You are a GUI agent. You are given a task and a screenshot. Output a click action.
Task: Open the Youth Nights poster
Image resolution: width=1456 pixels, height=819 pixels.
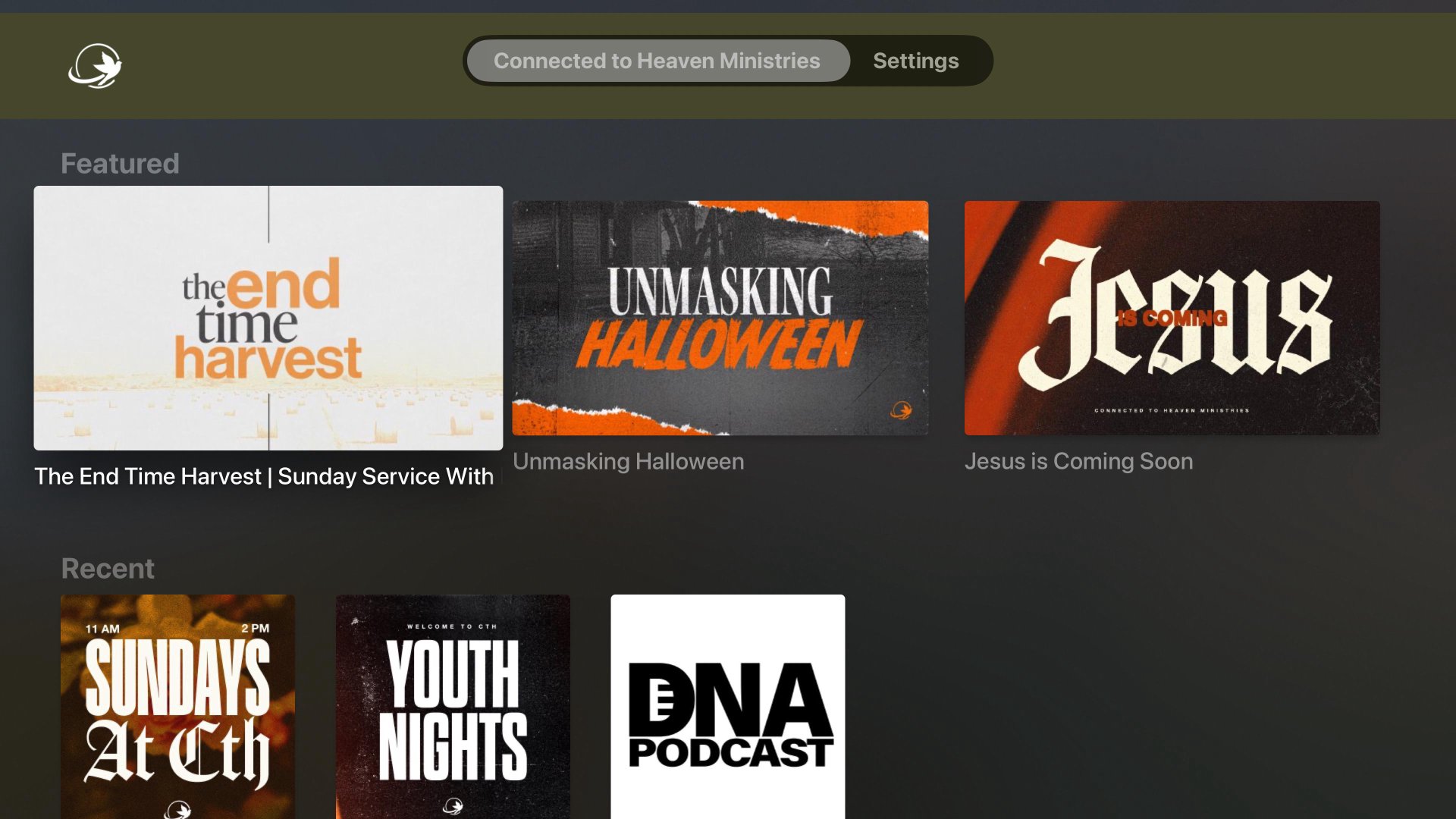[x=453, y=705]
